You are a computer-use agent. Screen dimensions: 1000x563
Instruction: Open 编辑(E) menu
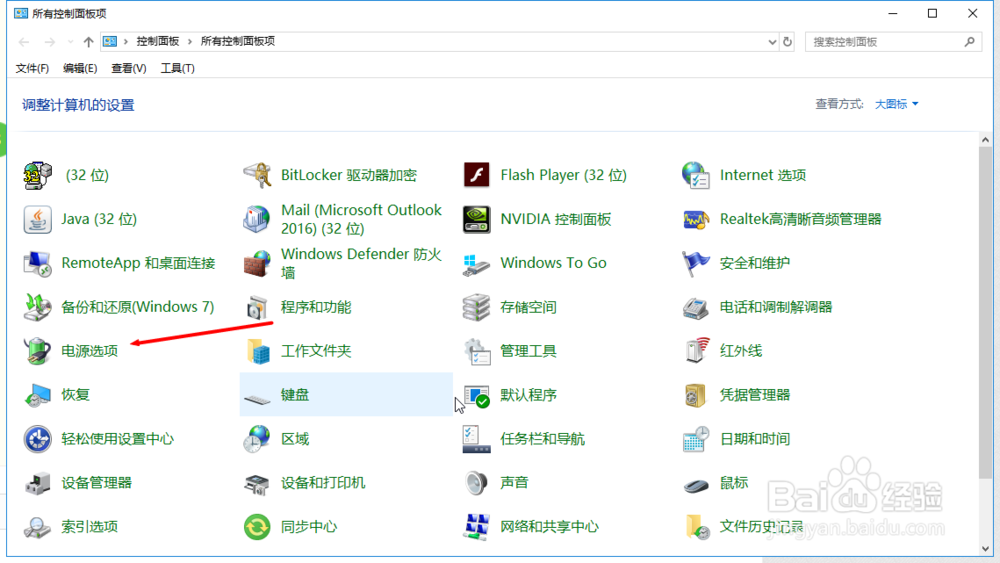(80, 68)
